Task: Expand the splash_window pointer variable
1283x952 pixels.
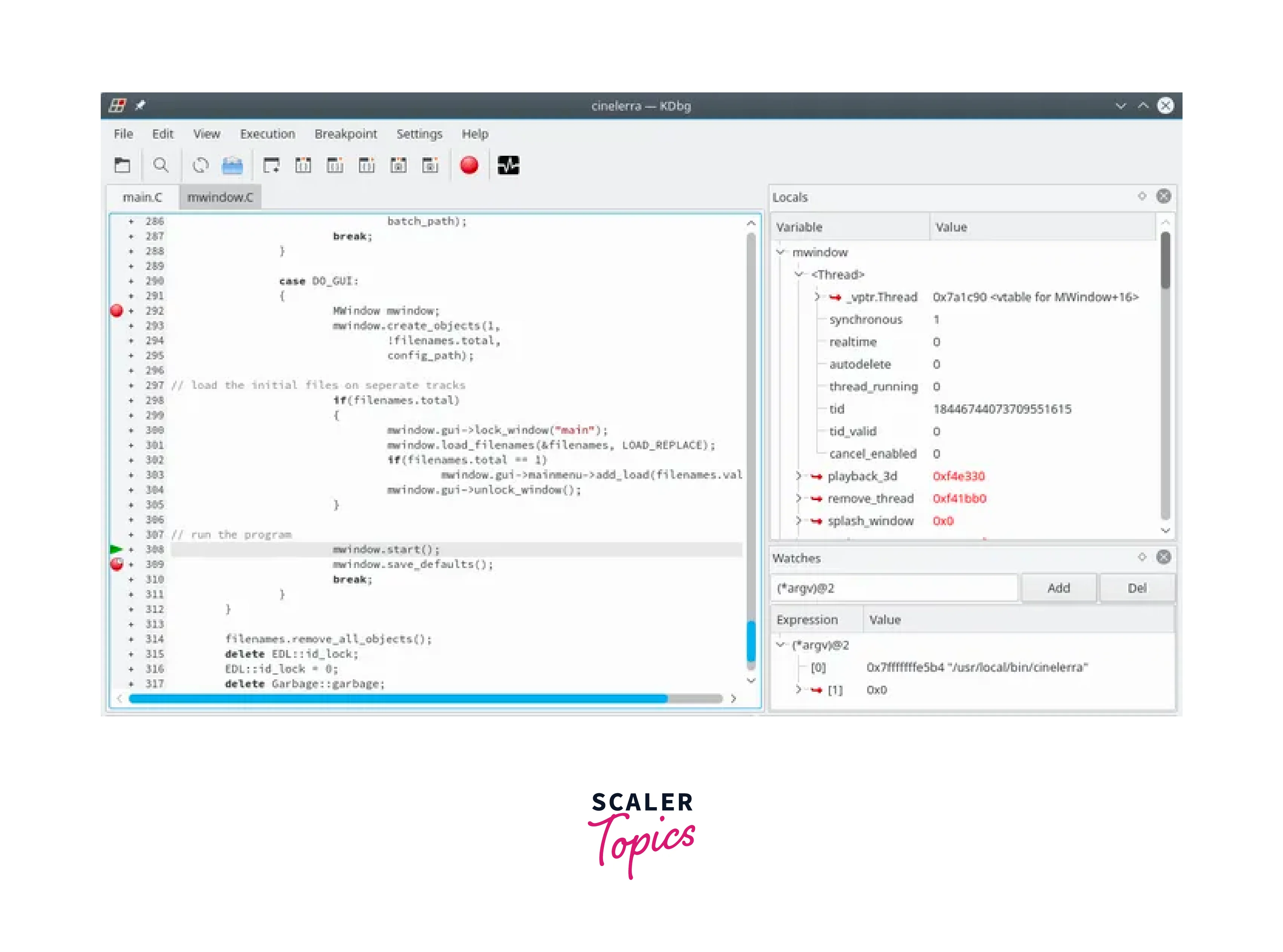Action: tap(798, 521)
